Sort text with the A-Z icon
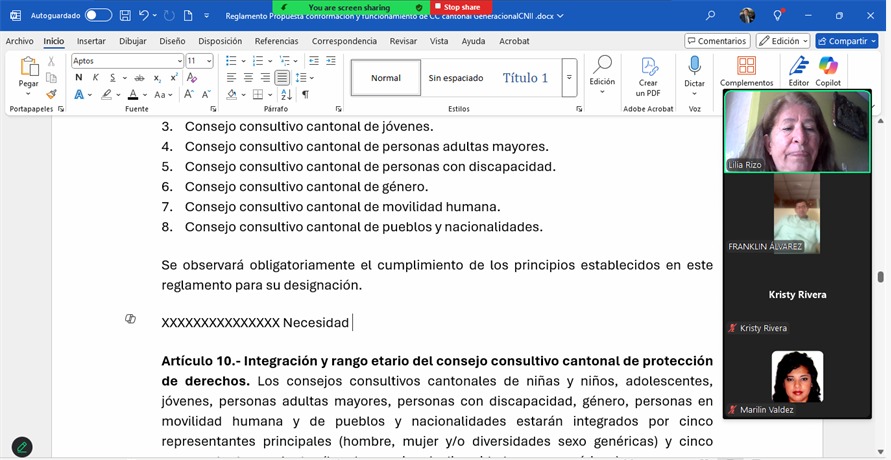Image resolution: width=891 pixels, height=460 pixels. 286,94
